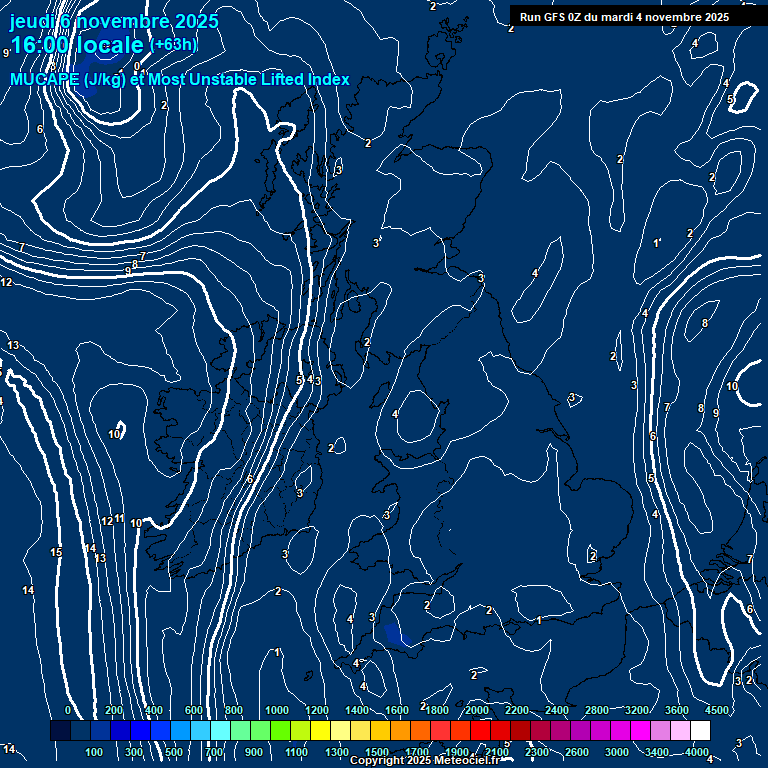
Task: Click the orange legend swatch for 1600-1700
Action: click(401, 730)
